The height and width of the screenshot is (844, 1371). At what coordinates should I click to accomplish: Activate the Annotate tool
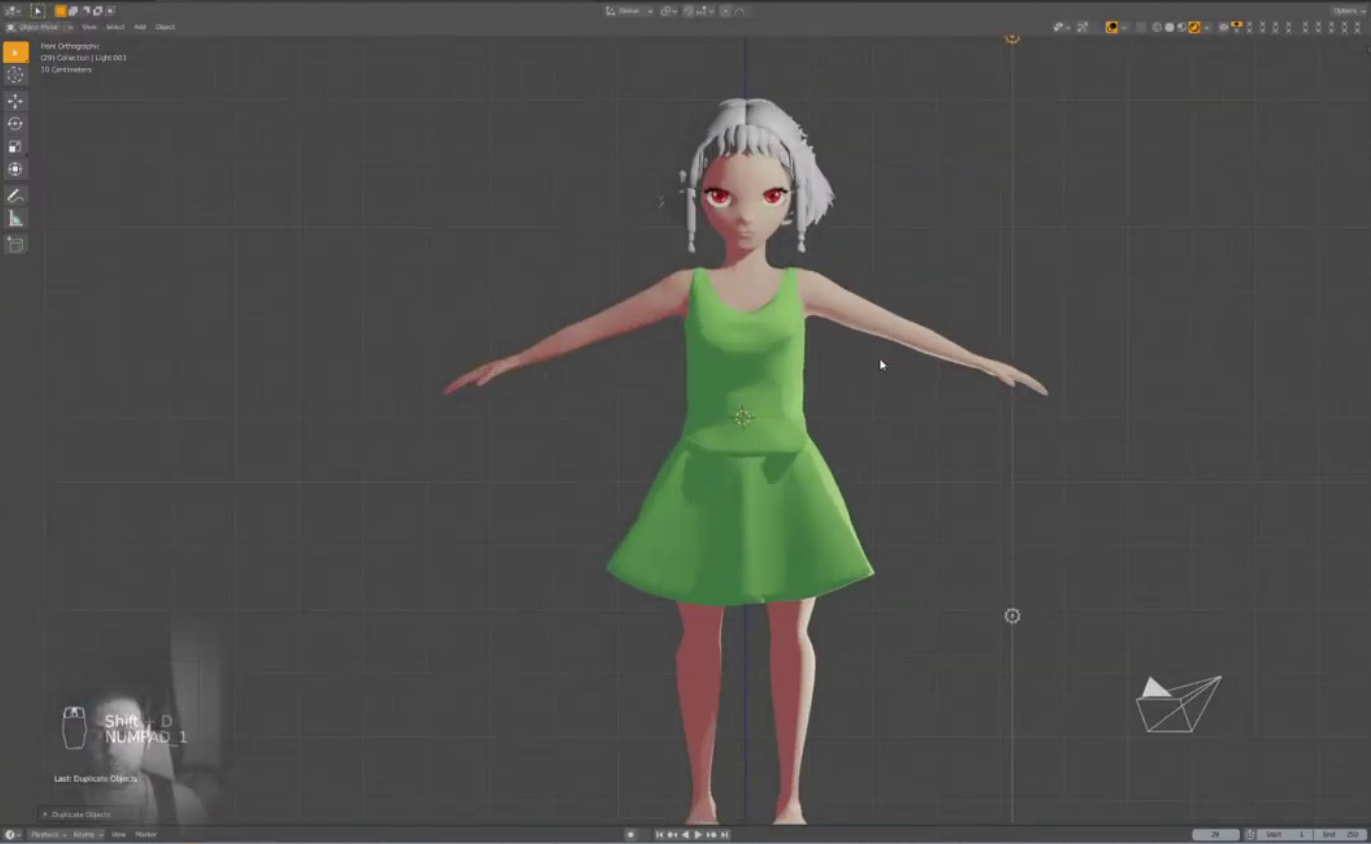click(x=16, y=196)
